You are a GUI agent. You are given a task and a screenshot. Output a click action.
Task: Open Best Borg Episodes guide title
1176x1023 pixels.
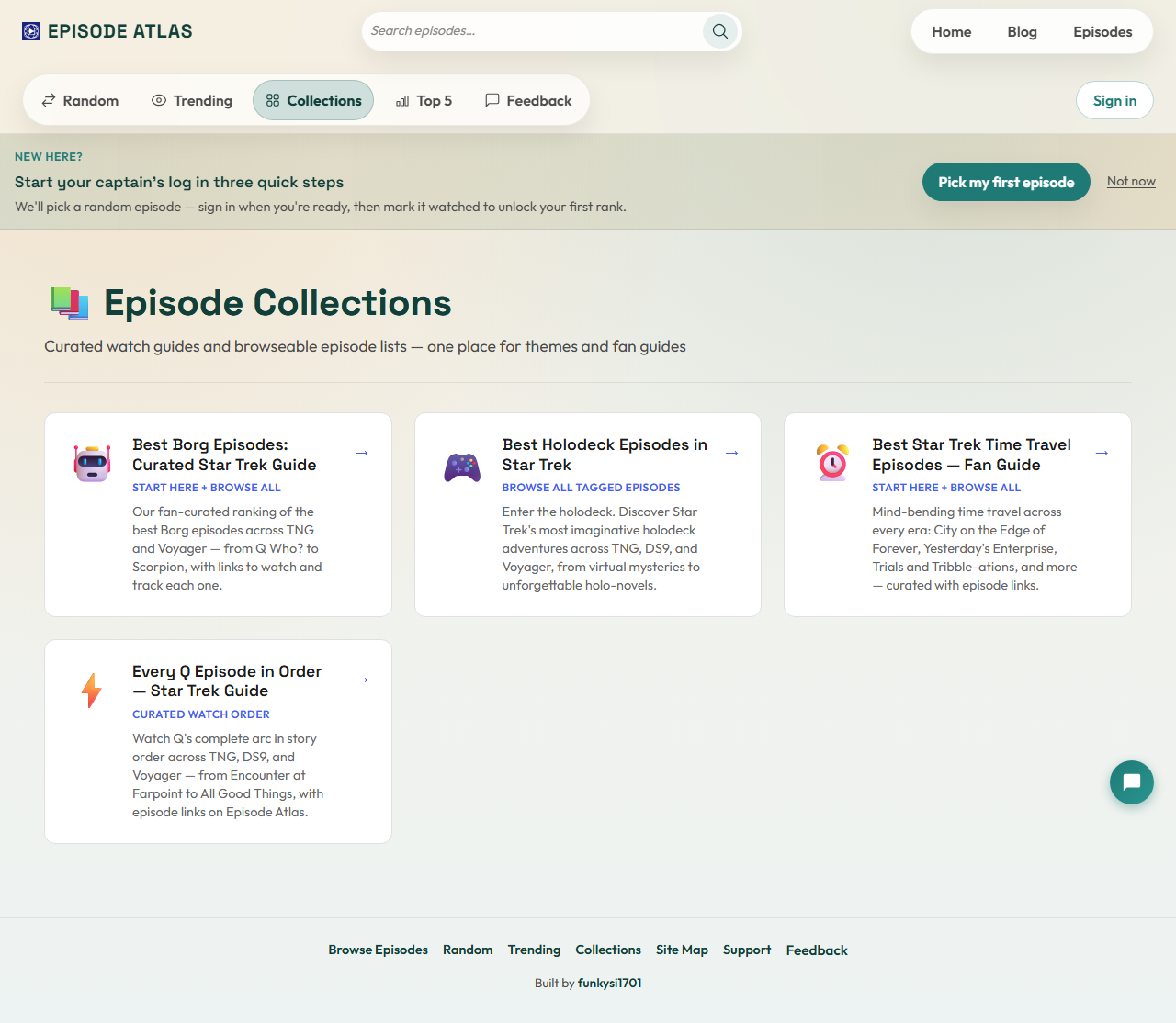point(224,455)
